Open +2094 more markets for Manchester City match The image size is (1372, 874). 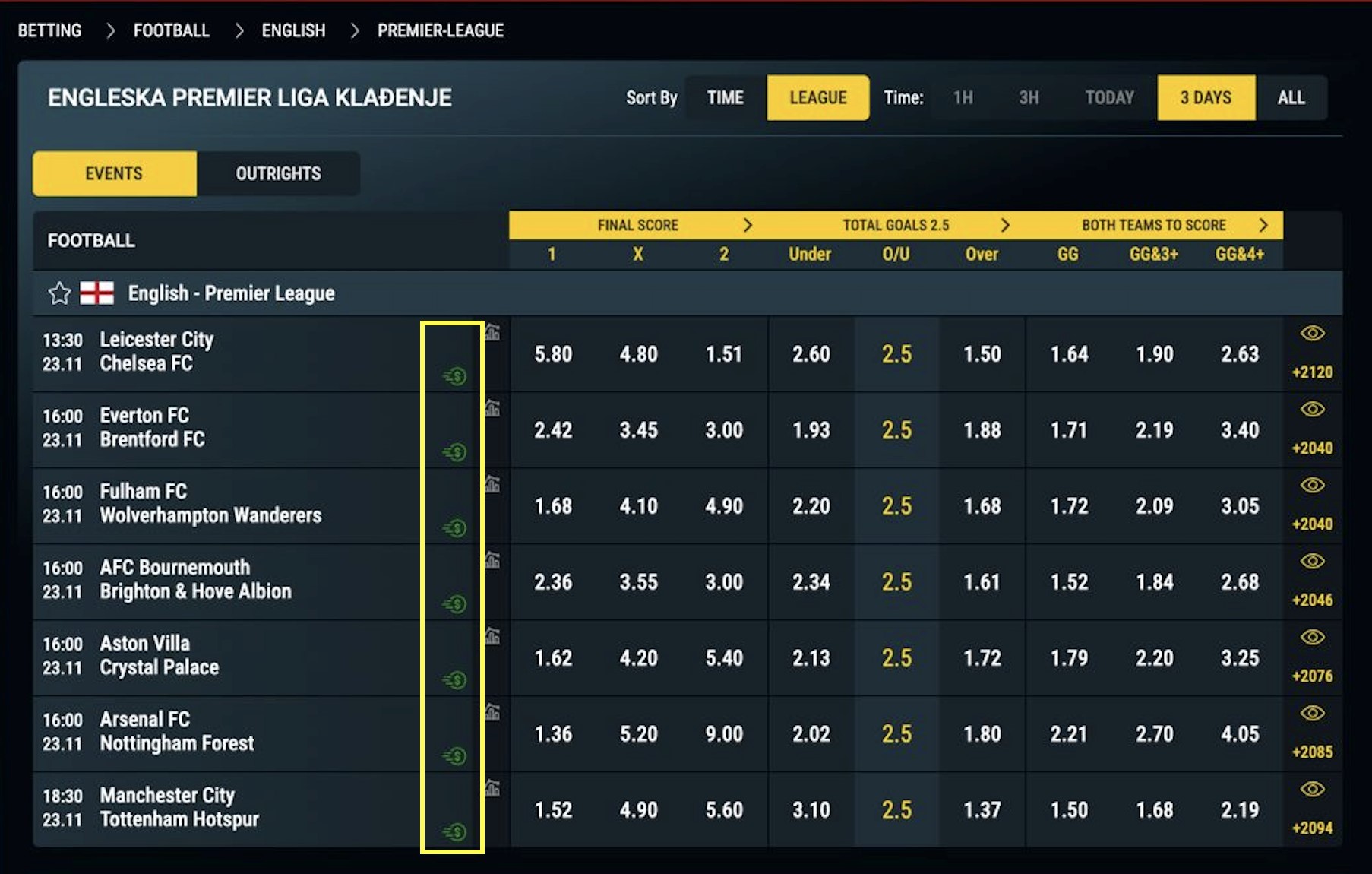[x=1313, y=828]
